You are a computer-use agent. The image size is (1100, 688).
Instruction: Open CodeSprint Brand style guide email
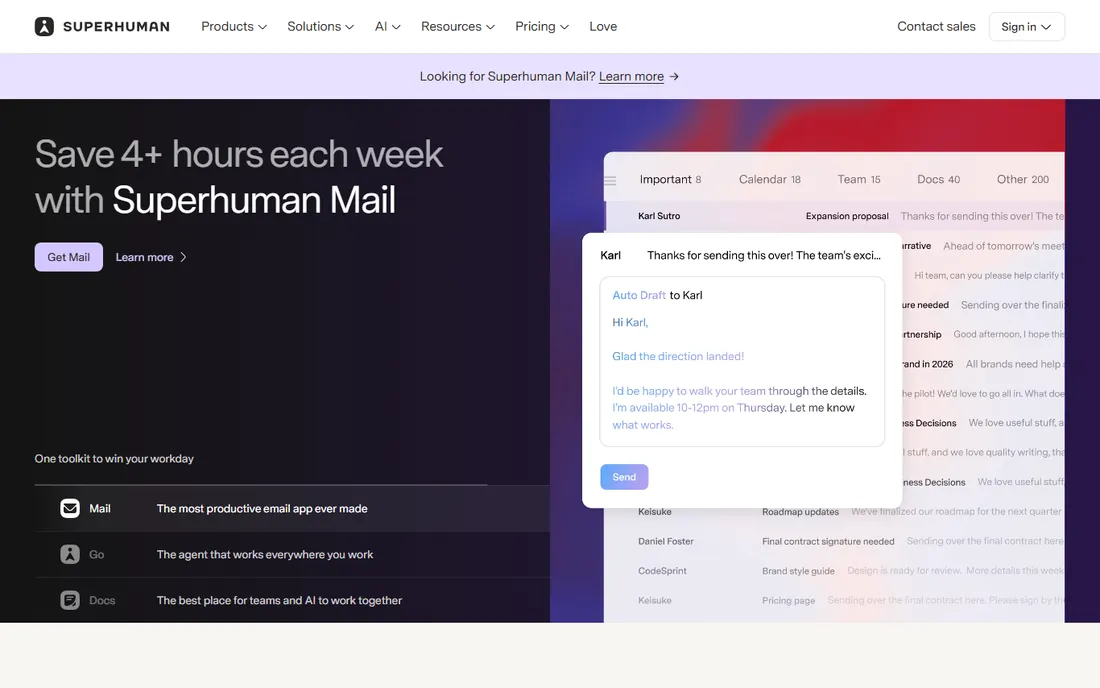(835, 571)
